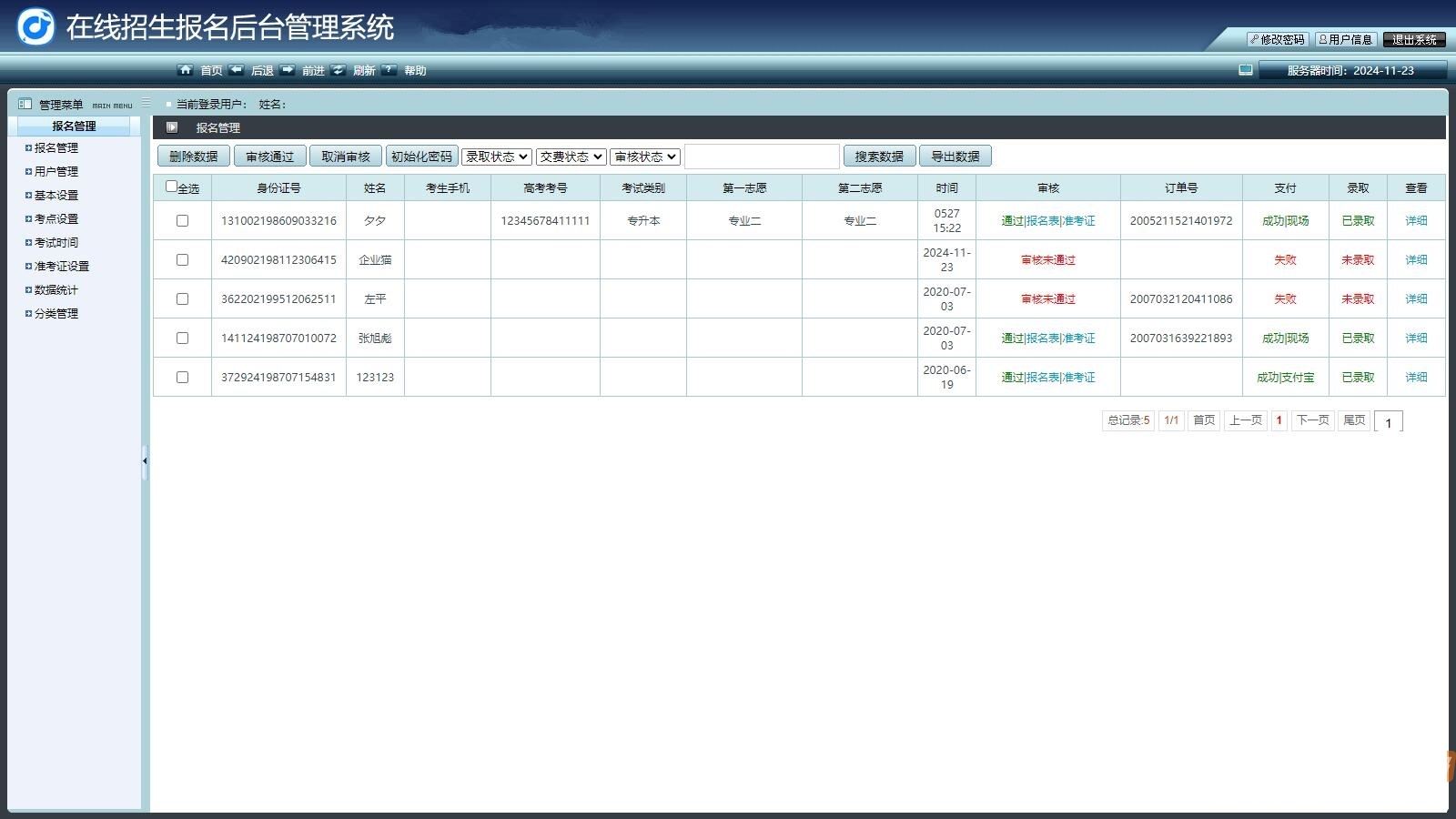1456x819 pixels.
Task: Enable the 全选 select-all checkbox
Action: 171,184
